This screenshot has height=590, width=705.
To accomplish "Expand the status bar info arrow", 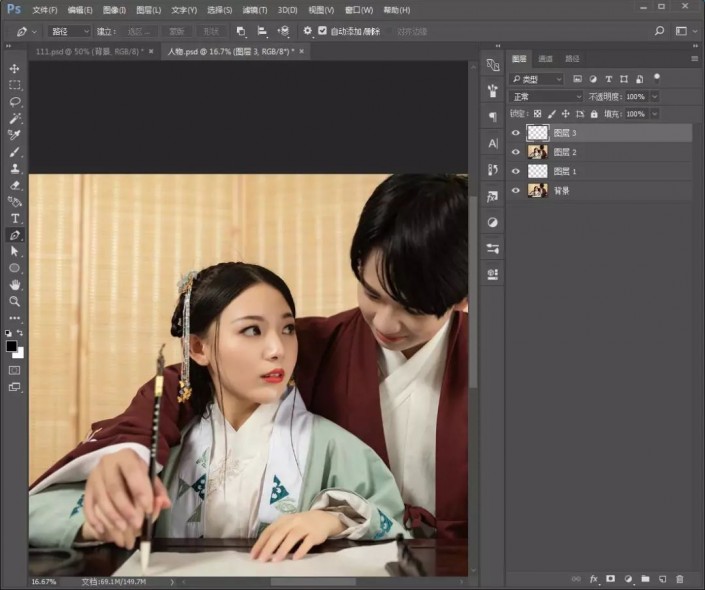I will tap(172, 582).
